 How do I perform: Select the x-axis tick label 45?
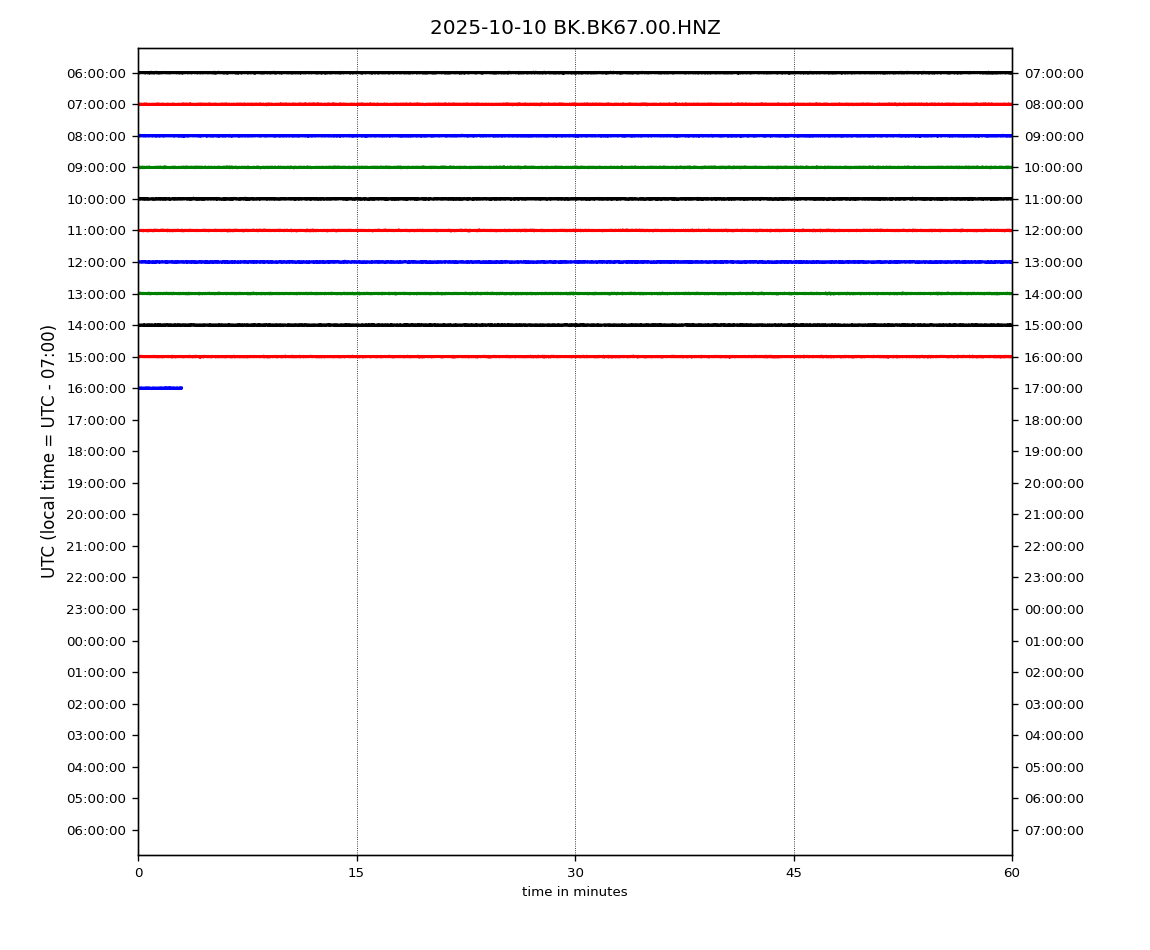click(794, 873)
